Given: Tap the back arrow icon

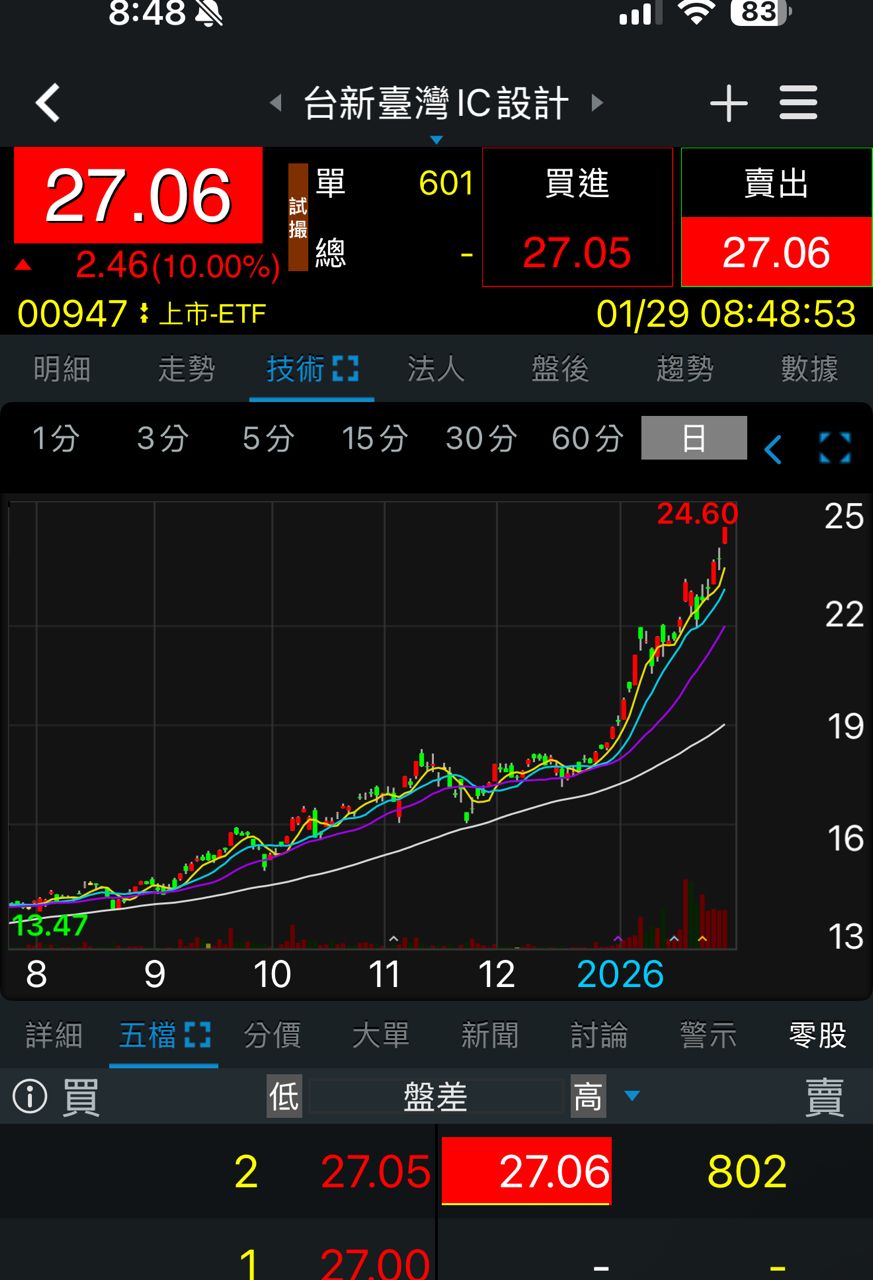Looking at the screenshot, I should coord(48,103).
